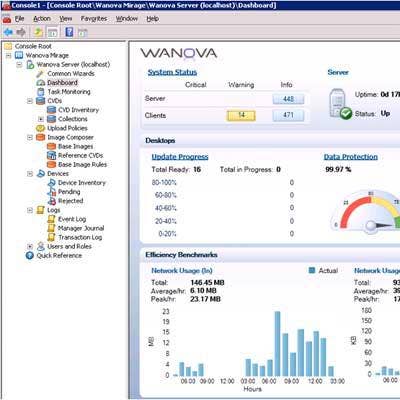Click the Help question mark toolbar icon
The height and width of the screenshot is (400, 400).
click(x=69, y=32)
